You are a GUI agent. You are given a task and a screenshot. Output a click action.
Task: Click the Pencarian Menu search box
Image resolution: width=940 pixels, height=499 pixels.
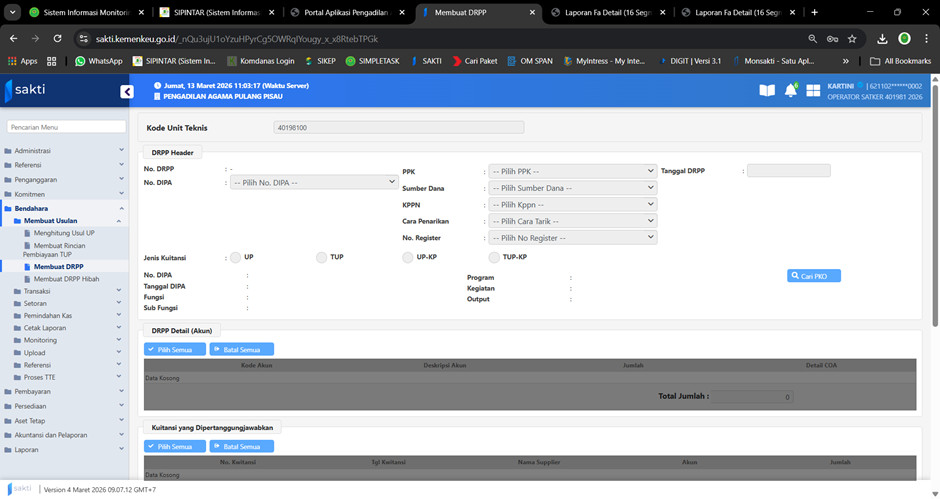(64, 127)
